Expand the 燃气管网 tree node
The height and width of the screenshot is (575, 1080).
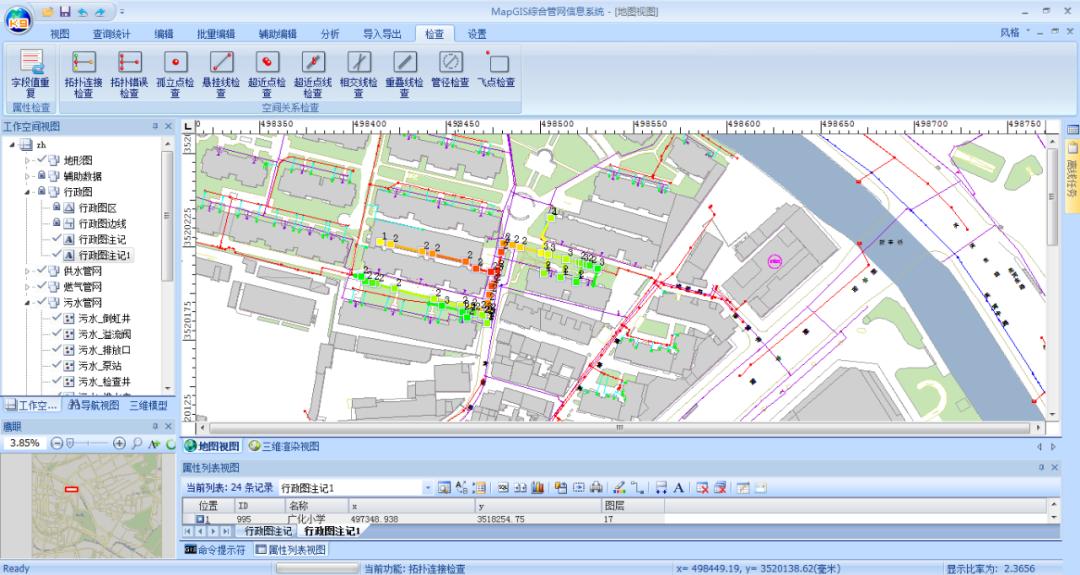(28, 287)
